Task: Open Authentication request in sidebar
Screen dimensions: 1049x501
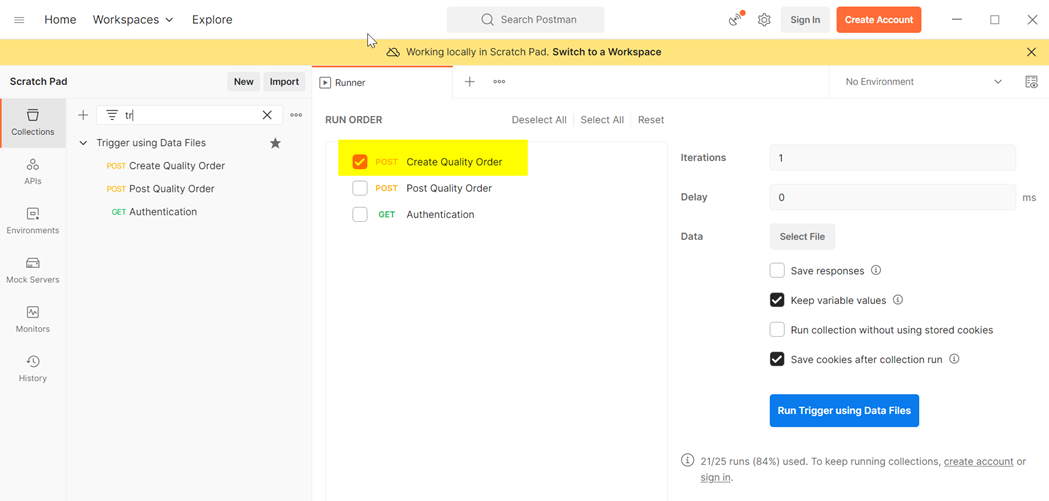Action: (x=163, y=211)
